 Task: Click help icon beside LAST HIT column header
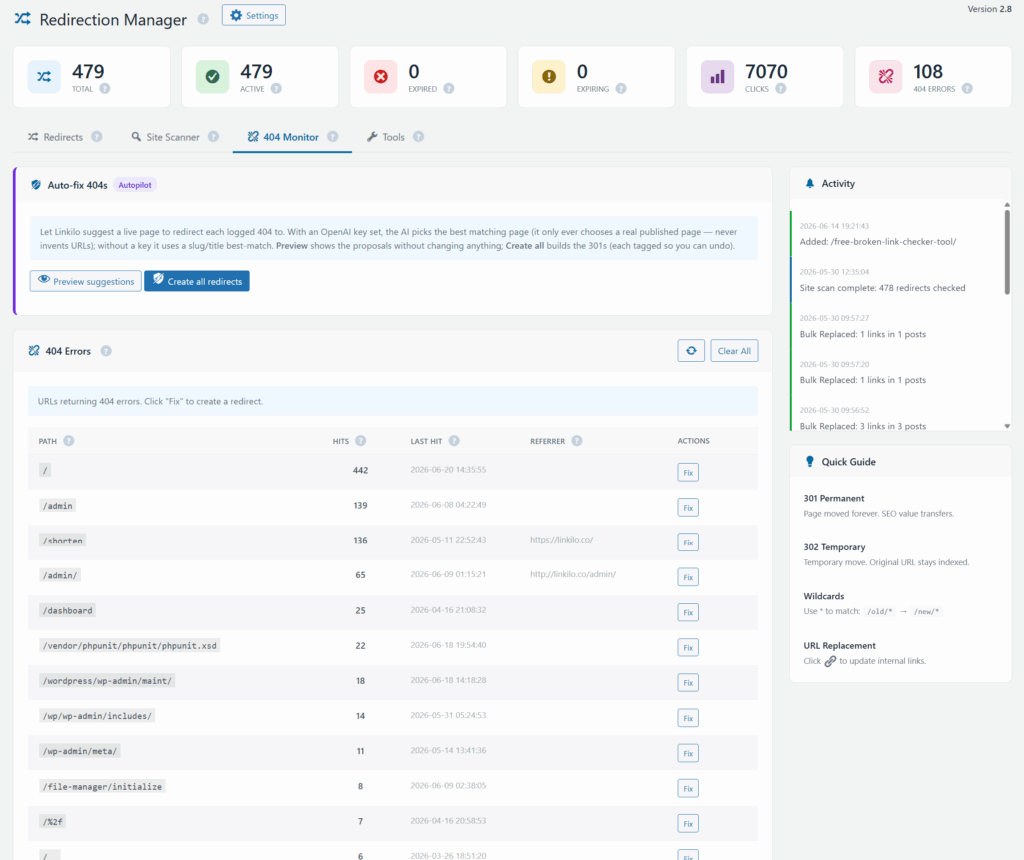(x=454, y=441)
